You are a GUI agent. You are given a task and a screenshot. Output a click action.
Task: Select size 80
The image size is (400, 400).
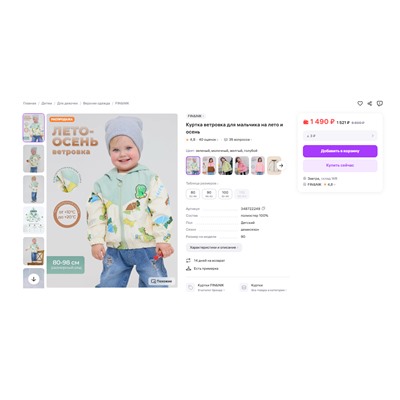pyautogui.click(x=193, y=194)
